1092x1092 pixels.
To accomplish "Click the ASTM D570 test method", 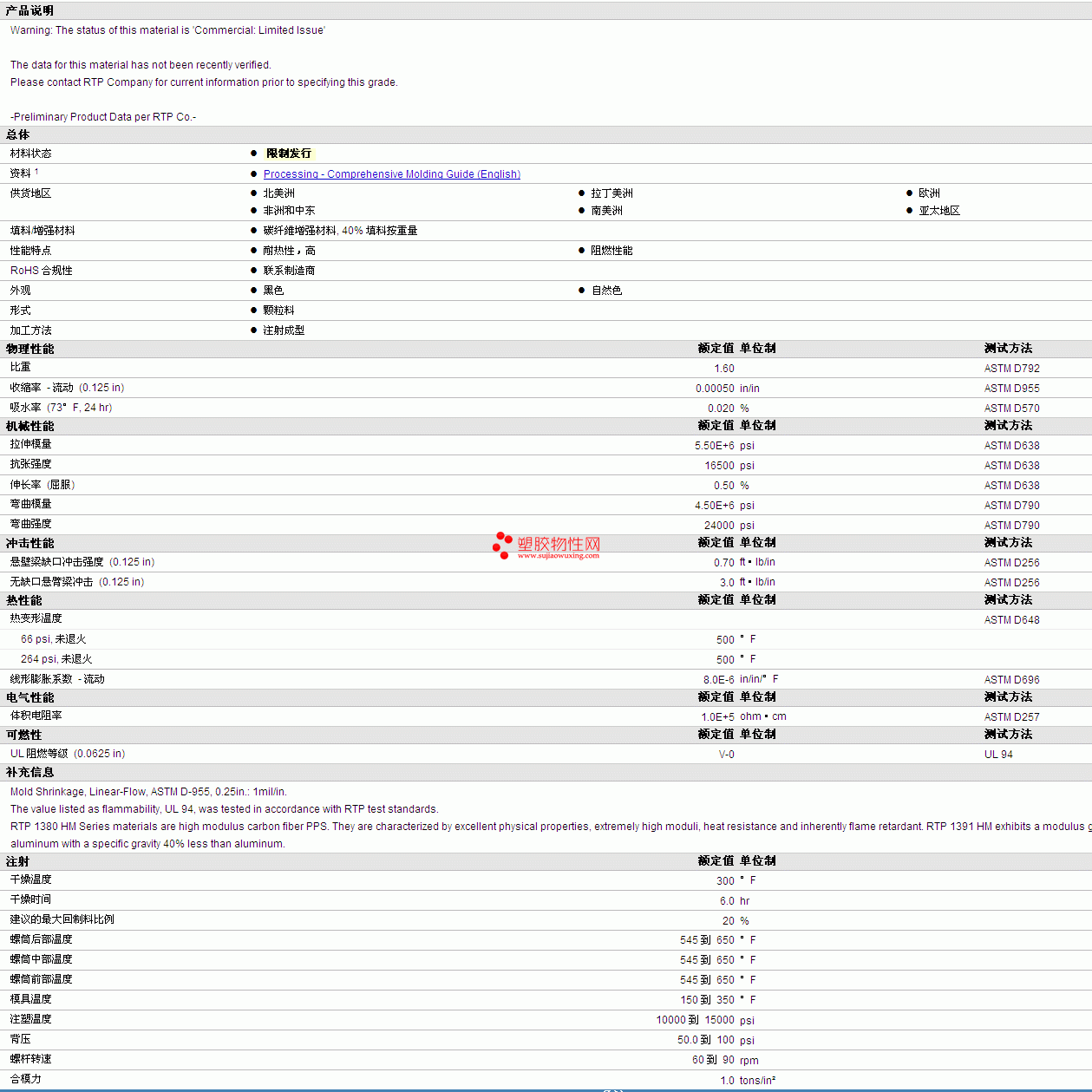I will 1011,409.
